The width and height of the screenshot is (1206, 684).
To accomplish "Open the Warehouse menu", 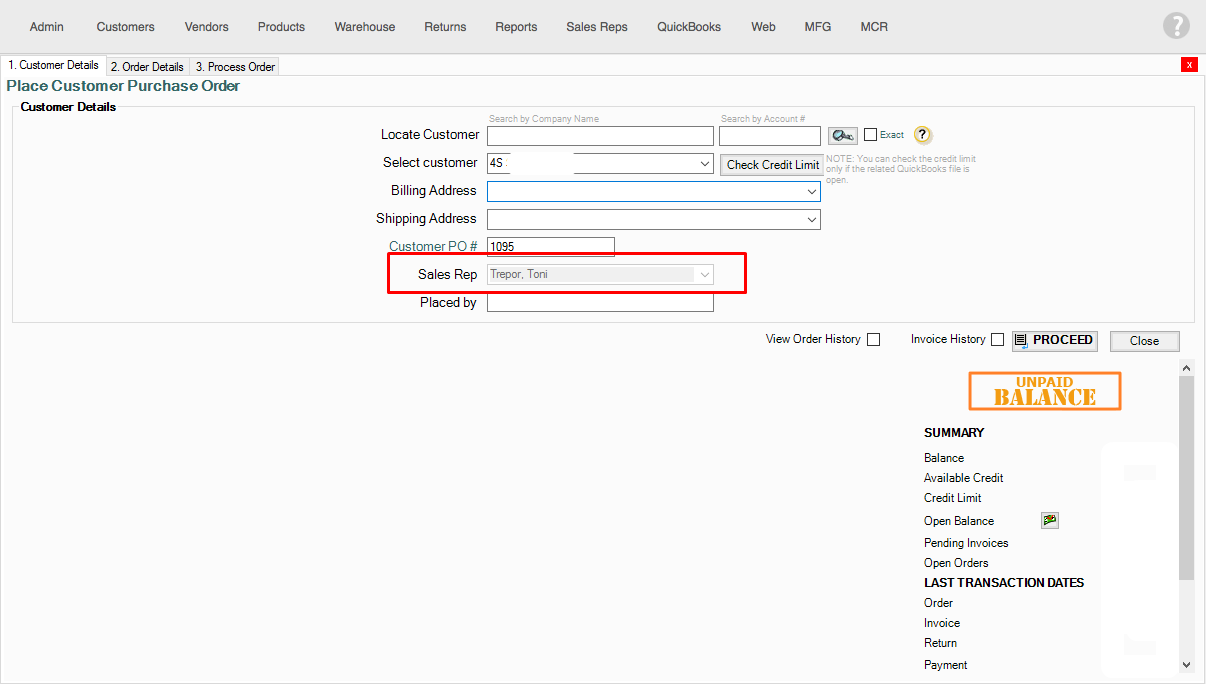I will click(x=364, y=27).
